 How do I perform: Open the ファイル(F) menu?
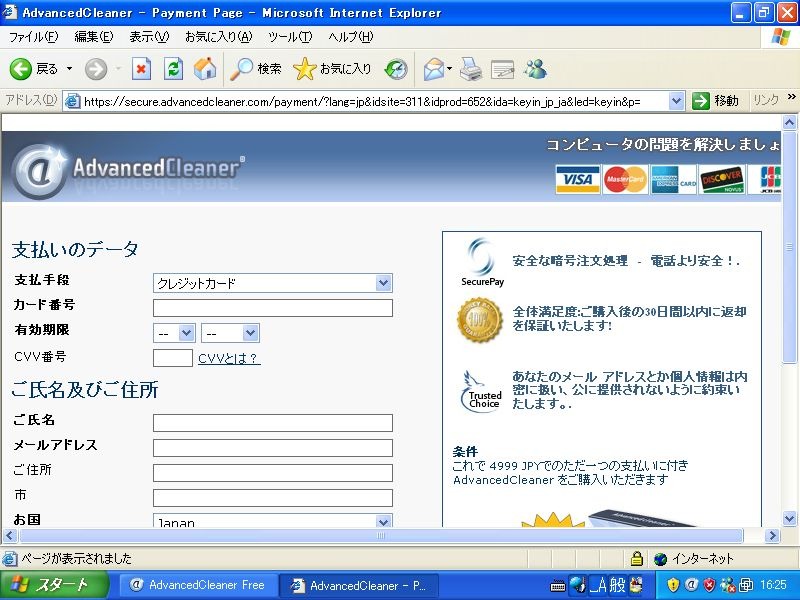click(34, 37)
